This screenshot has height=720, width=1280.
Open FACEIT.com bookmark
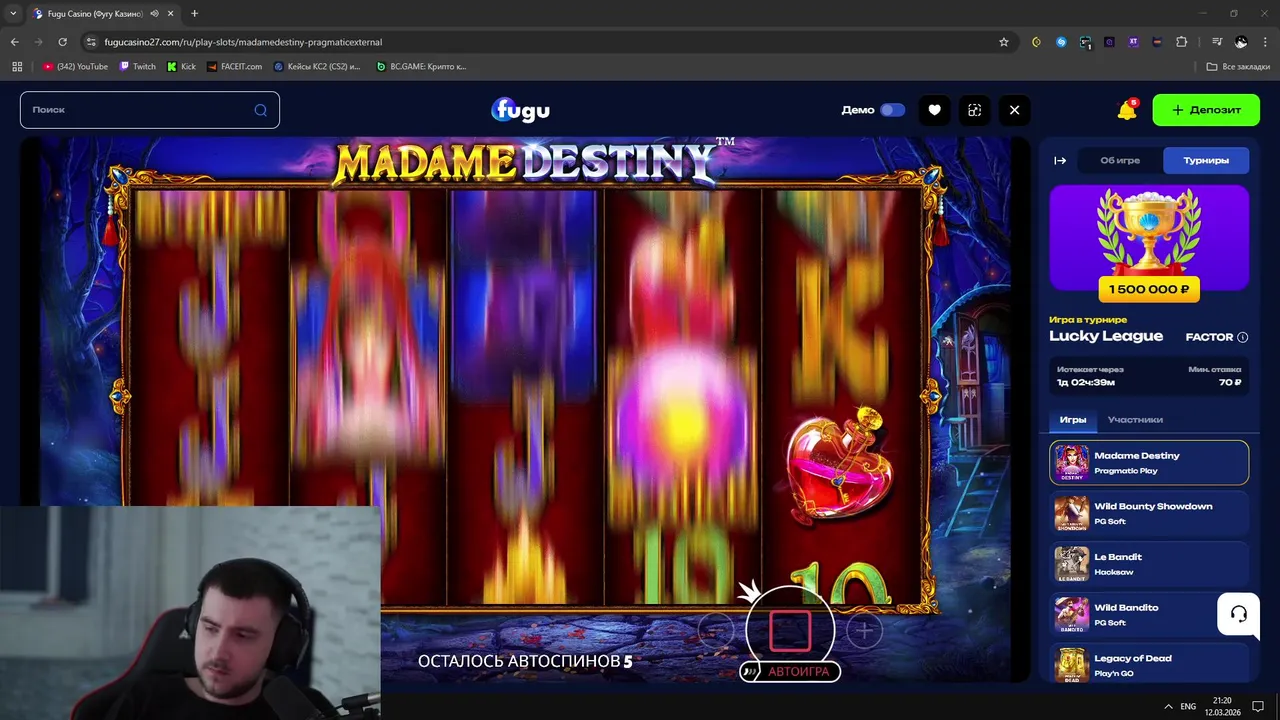point(234,66)
